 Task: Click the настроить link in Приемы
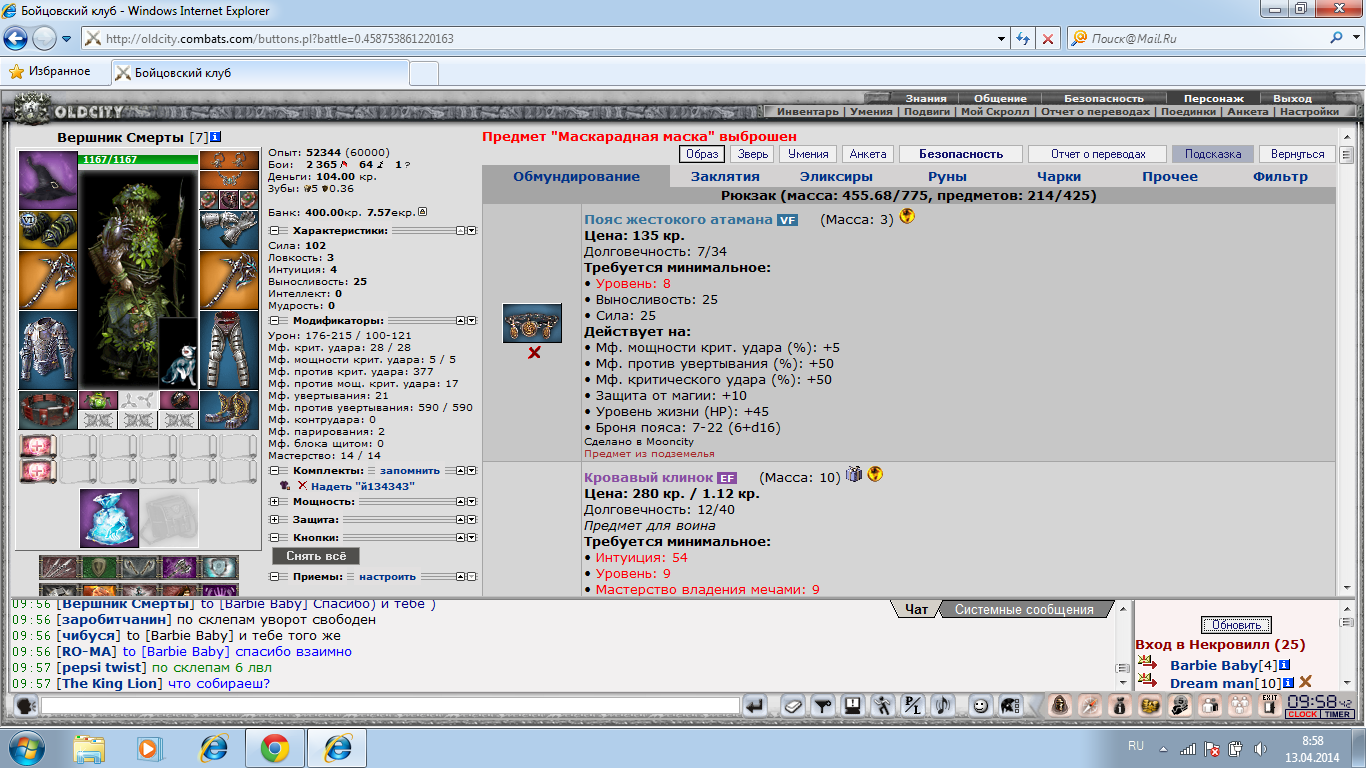[387, 576]
